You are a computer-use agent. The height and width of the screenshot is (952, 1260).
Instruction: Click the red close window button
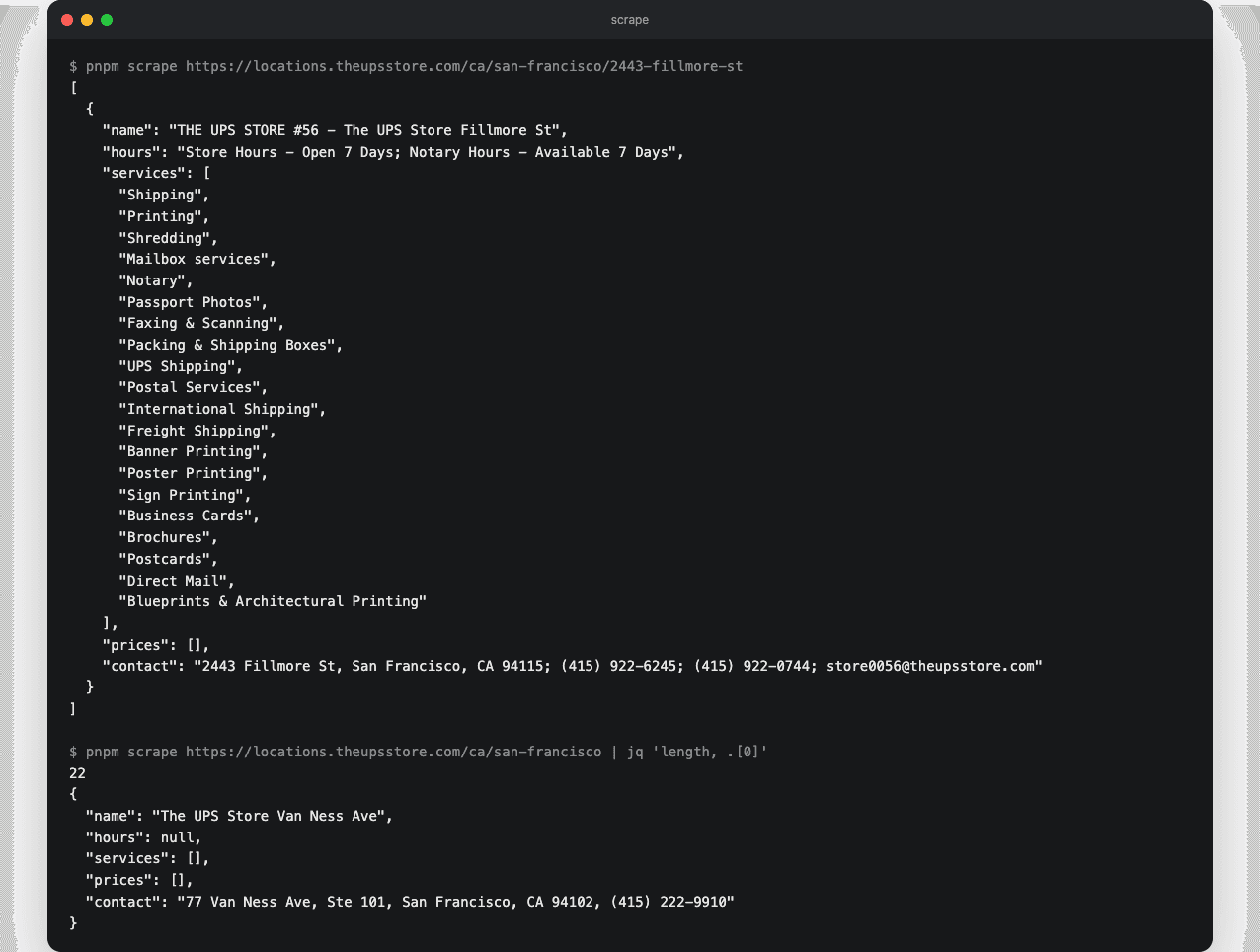point(67,20)
